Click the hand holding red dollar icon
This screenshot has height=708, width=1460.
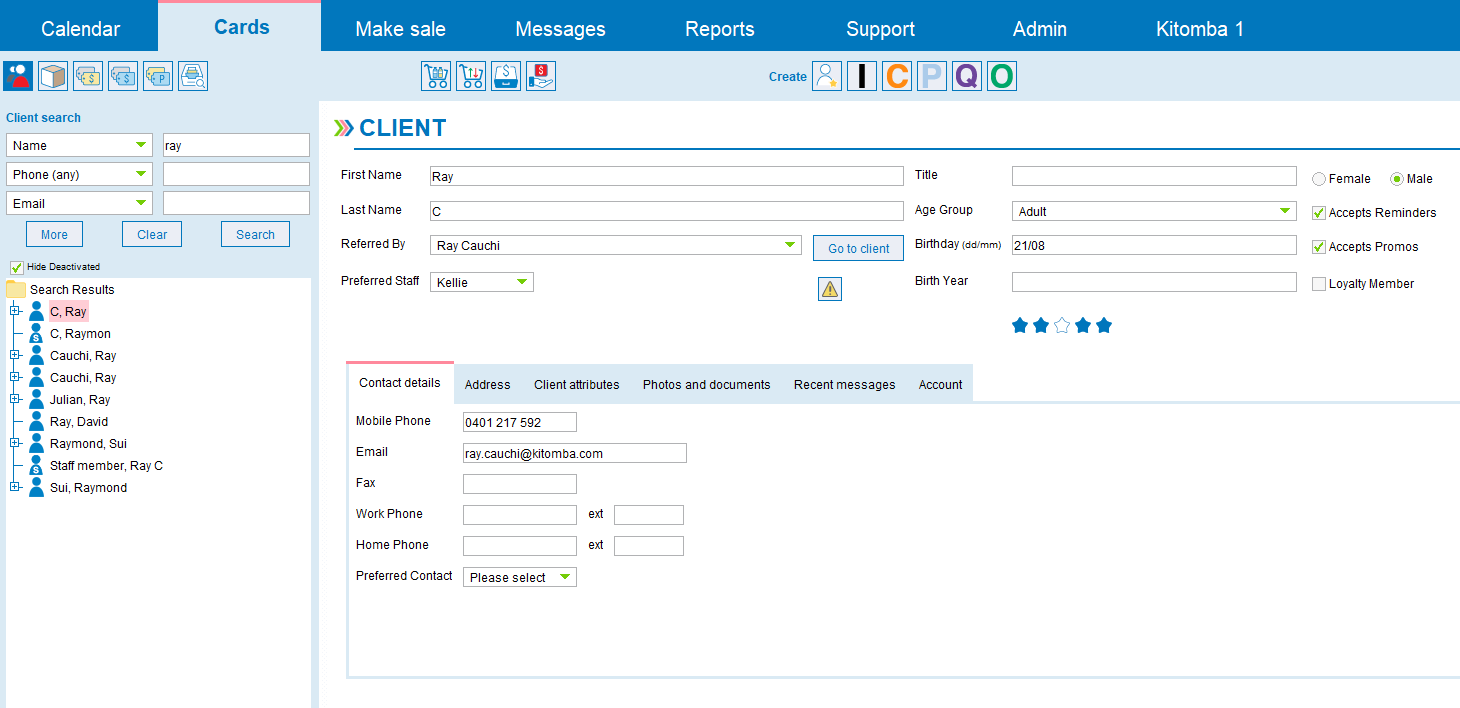541,76
